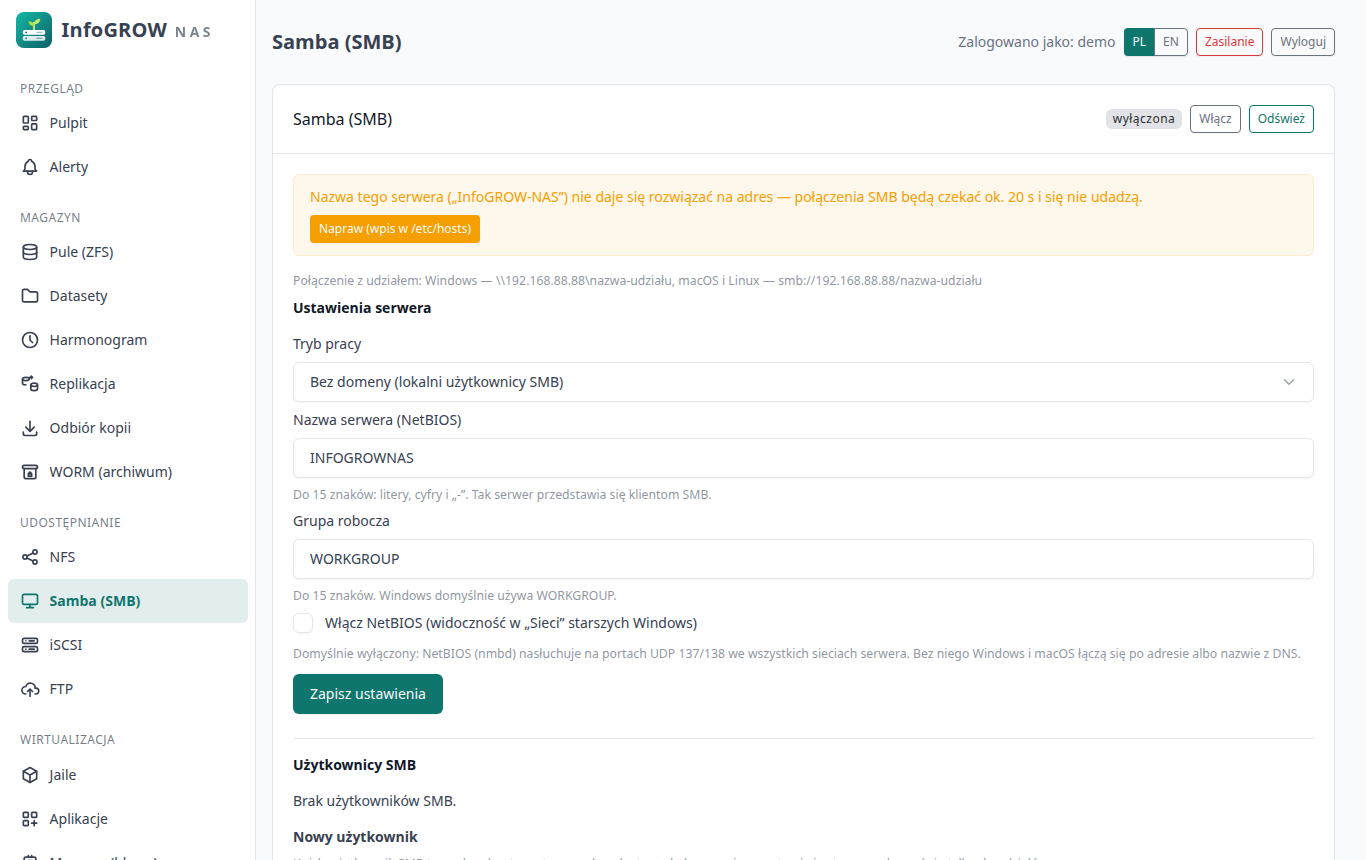Select the Datasety folder icon
The width and height of the screenshot is (1366, 860).
pyautogui.click(x=30, y=296)
